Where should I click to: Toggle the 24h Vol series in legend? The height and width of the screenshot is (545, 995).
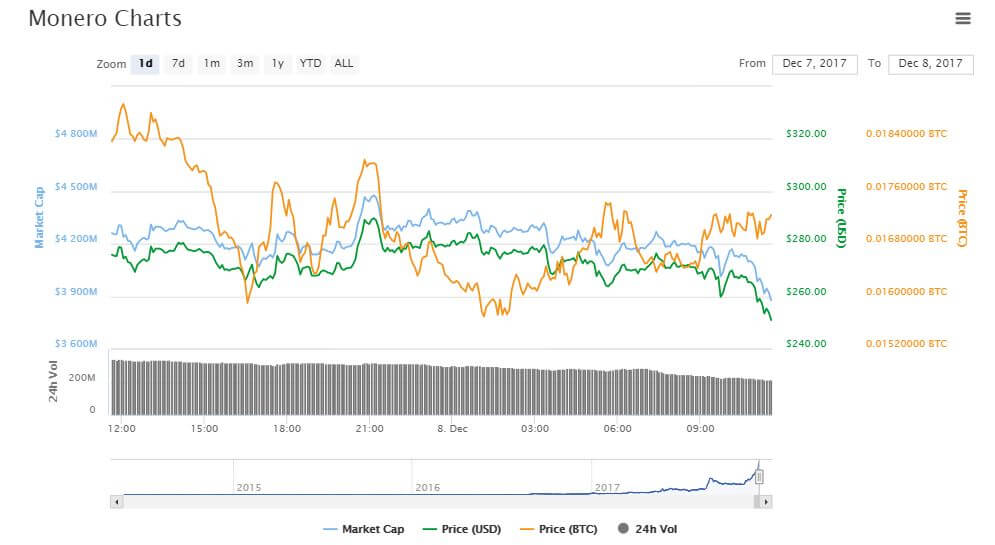click(x=647, y=529)
